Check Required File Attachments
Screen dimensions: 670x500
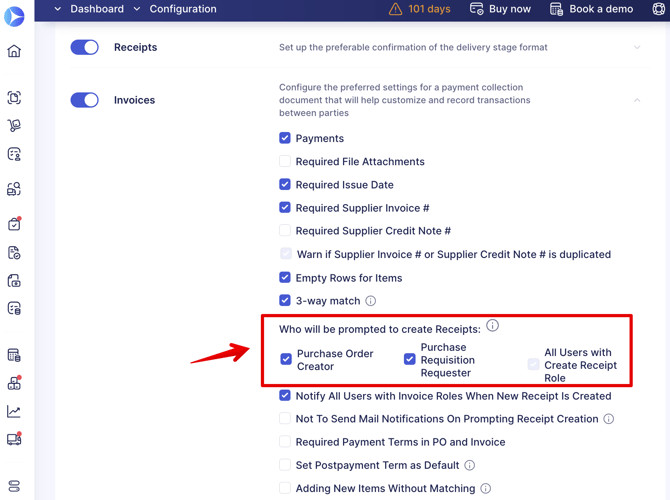(285, 161)
